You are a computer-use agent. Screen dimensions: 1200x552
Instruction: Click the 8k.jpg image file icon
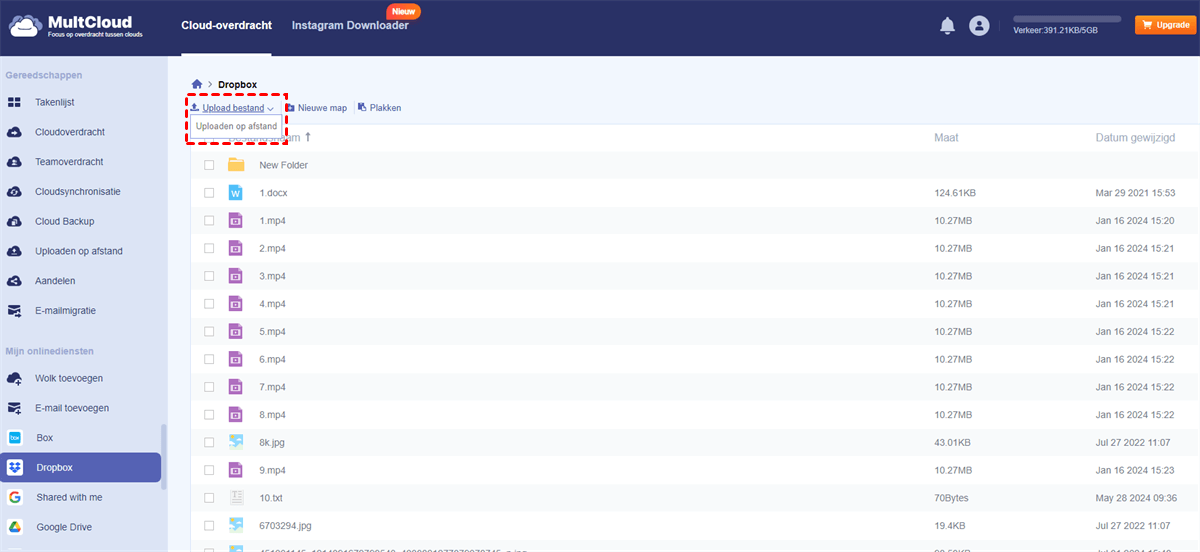coord(236,442)
